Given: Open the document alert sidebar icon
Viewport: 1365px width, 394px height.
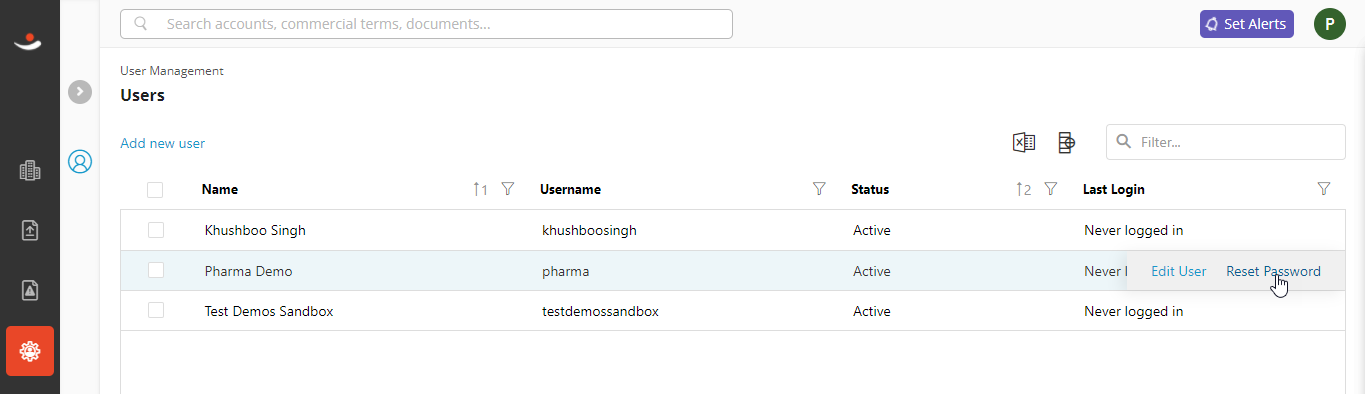Looking at the screenshot, I should (30, 290).
